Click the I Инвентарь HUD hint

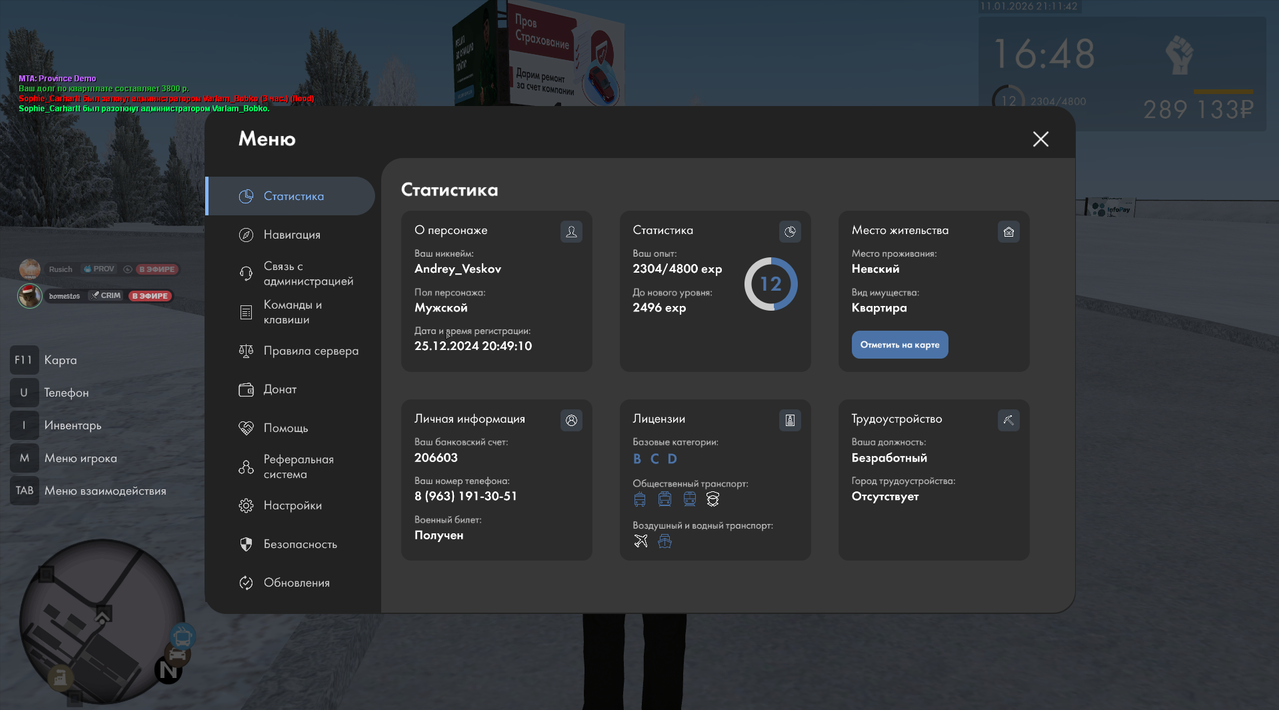point(56,425)
